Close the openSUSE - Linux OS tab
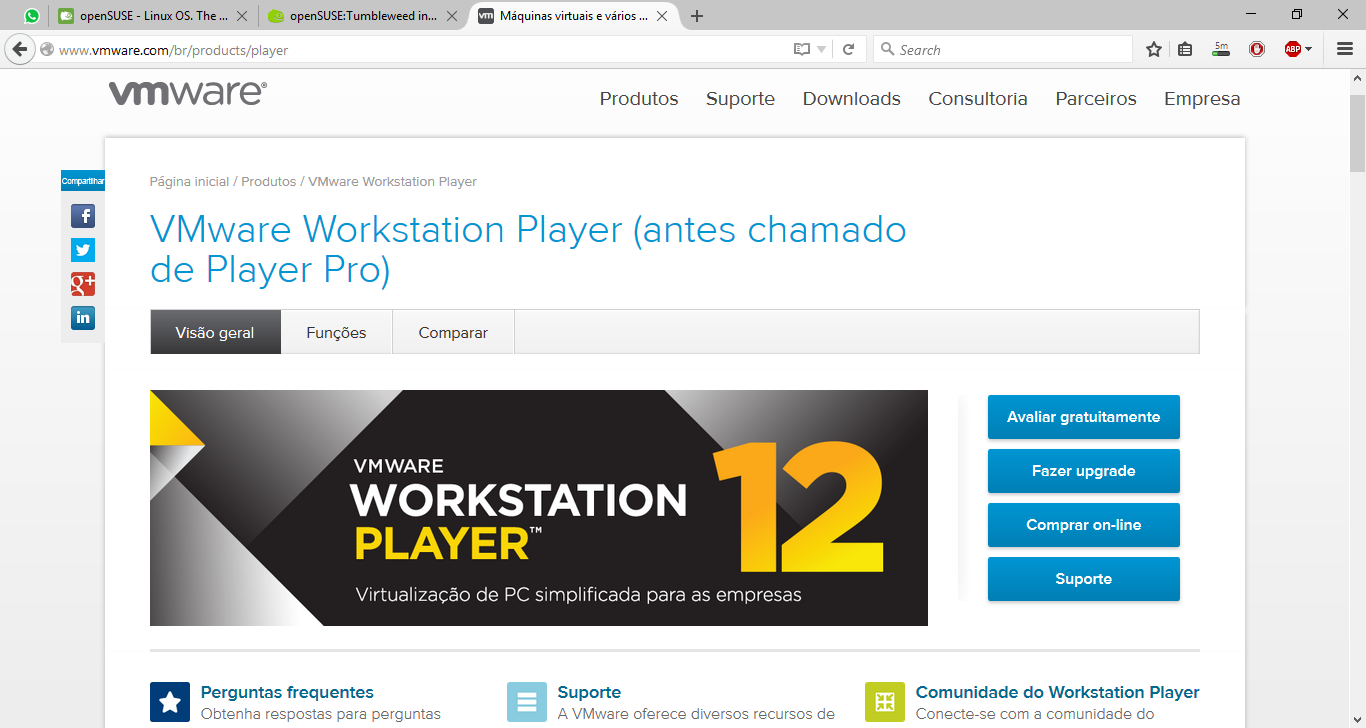The width and height of the screenshot is (1366, 728). [x=241, y=16]
